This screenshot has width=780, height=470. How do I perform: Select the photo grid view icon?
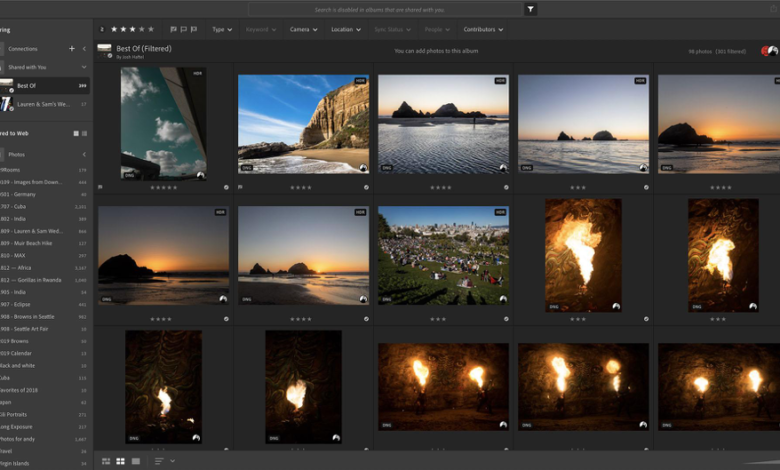[106, 461]
